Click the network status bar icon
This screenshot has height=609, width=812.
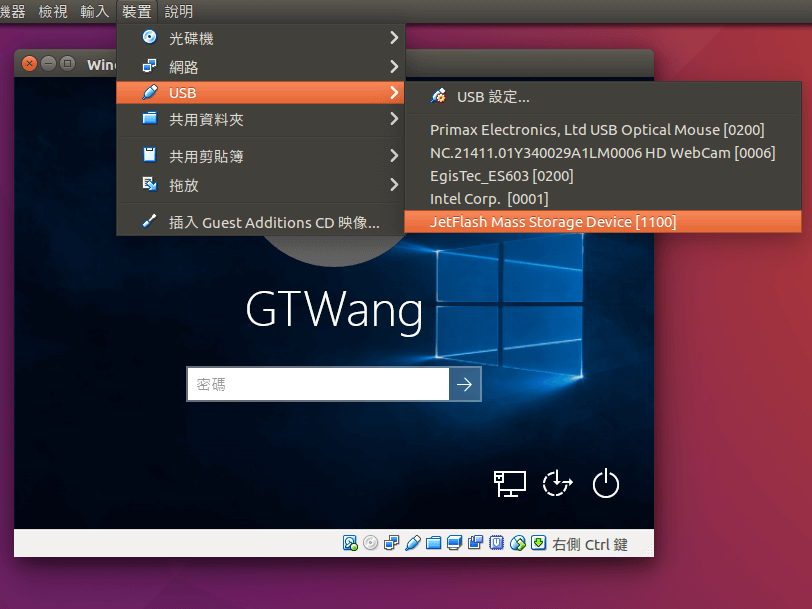coord(391,543)
